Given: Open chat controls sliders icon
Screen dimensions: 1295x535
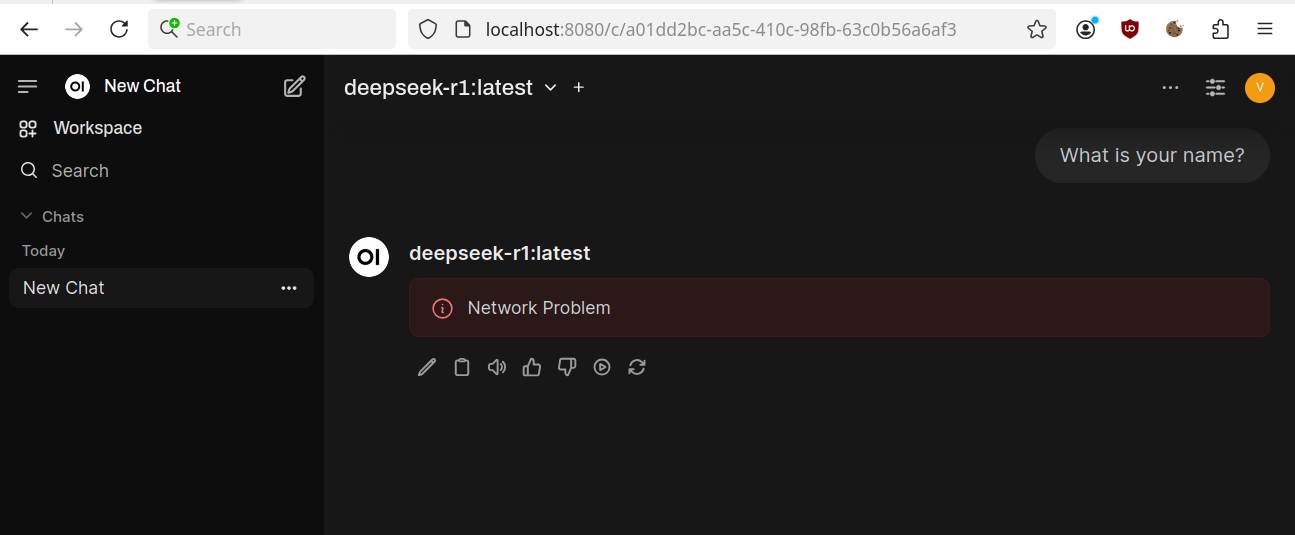Looking at the screenshot, I should (x=1215, y=88).
